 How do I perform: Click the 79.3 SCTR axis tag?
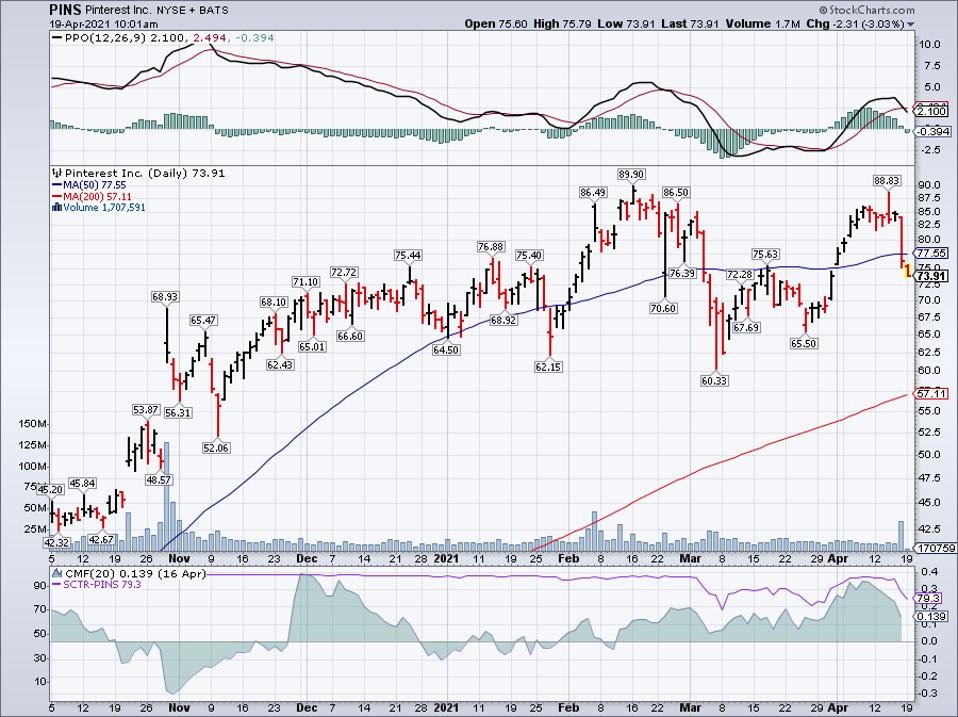click(x=929, y=598)
